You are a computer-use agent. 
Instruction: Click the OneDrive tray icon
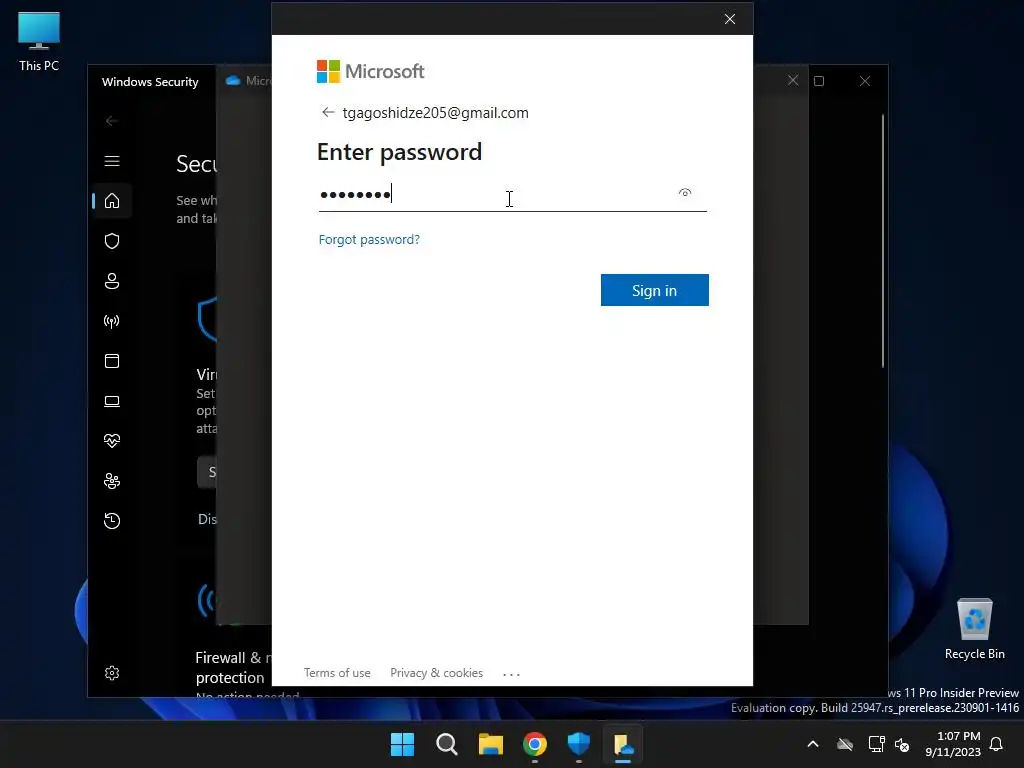point(845,744)
